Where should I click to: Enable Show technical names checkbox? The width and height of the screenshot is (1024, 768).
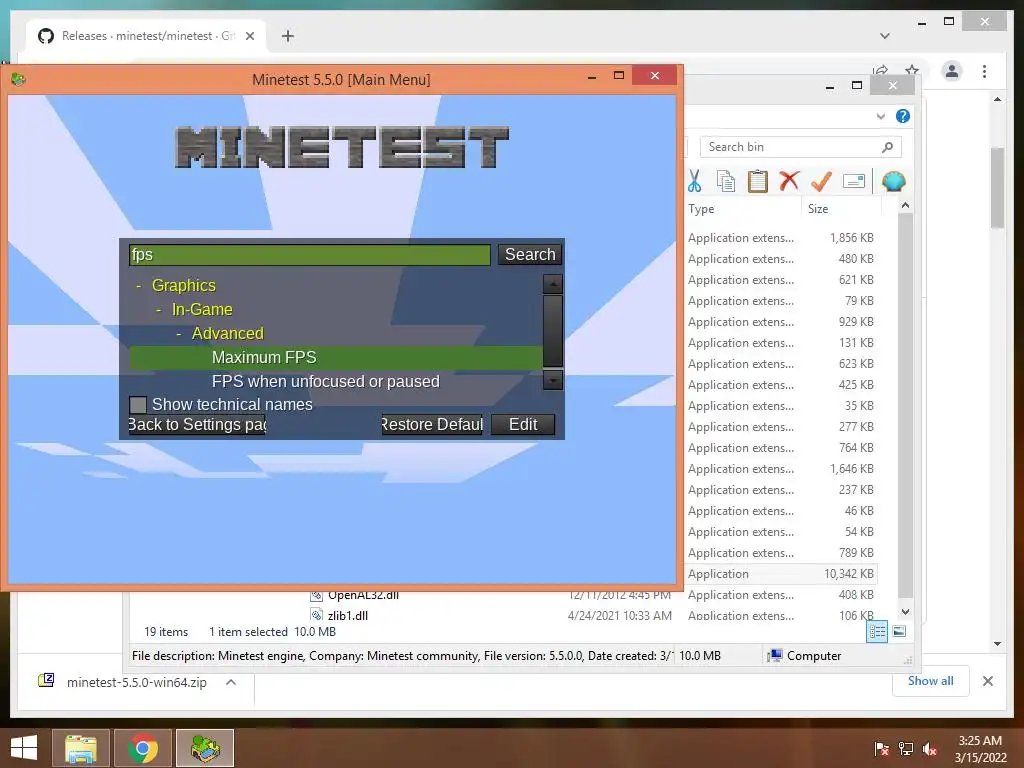(x=138, y=405)
